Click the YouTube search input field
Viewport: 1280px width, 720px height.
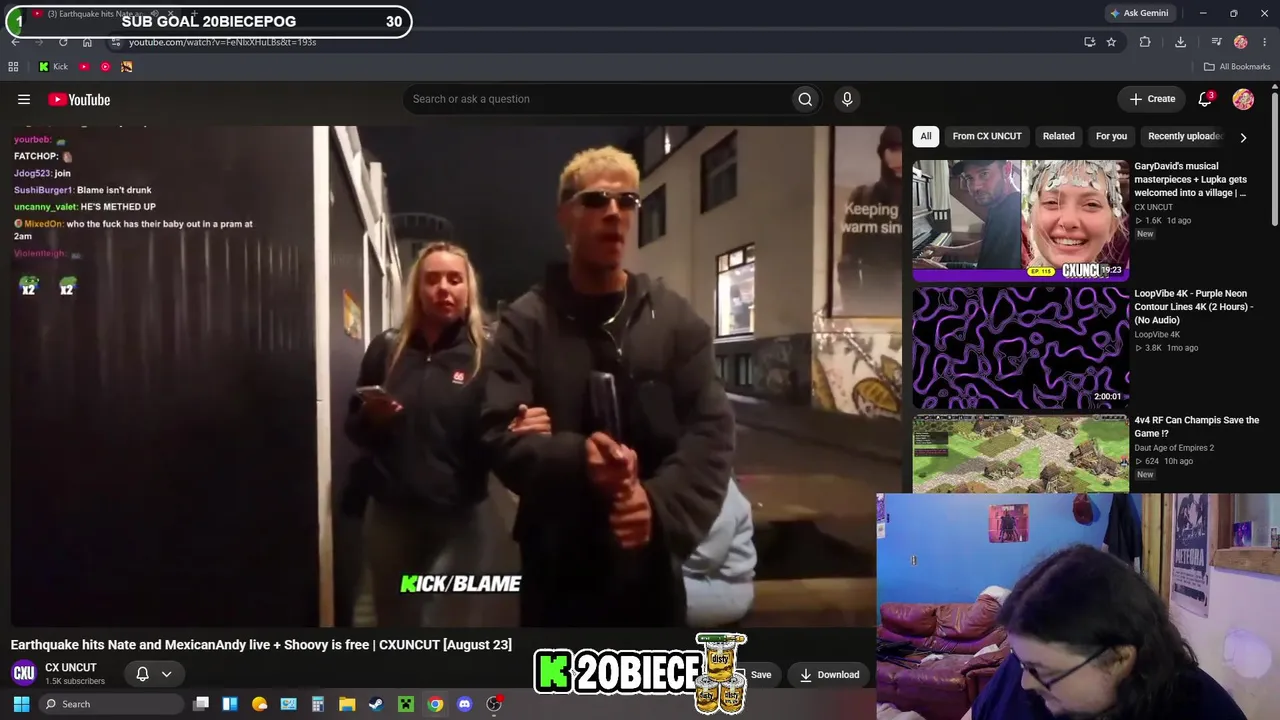point(595,99)
